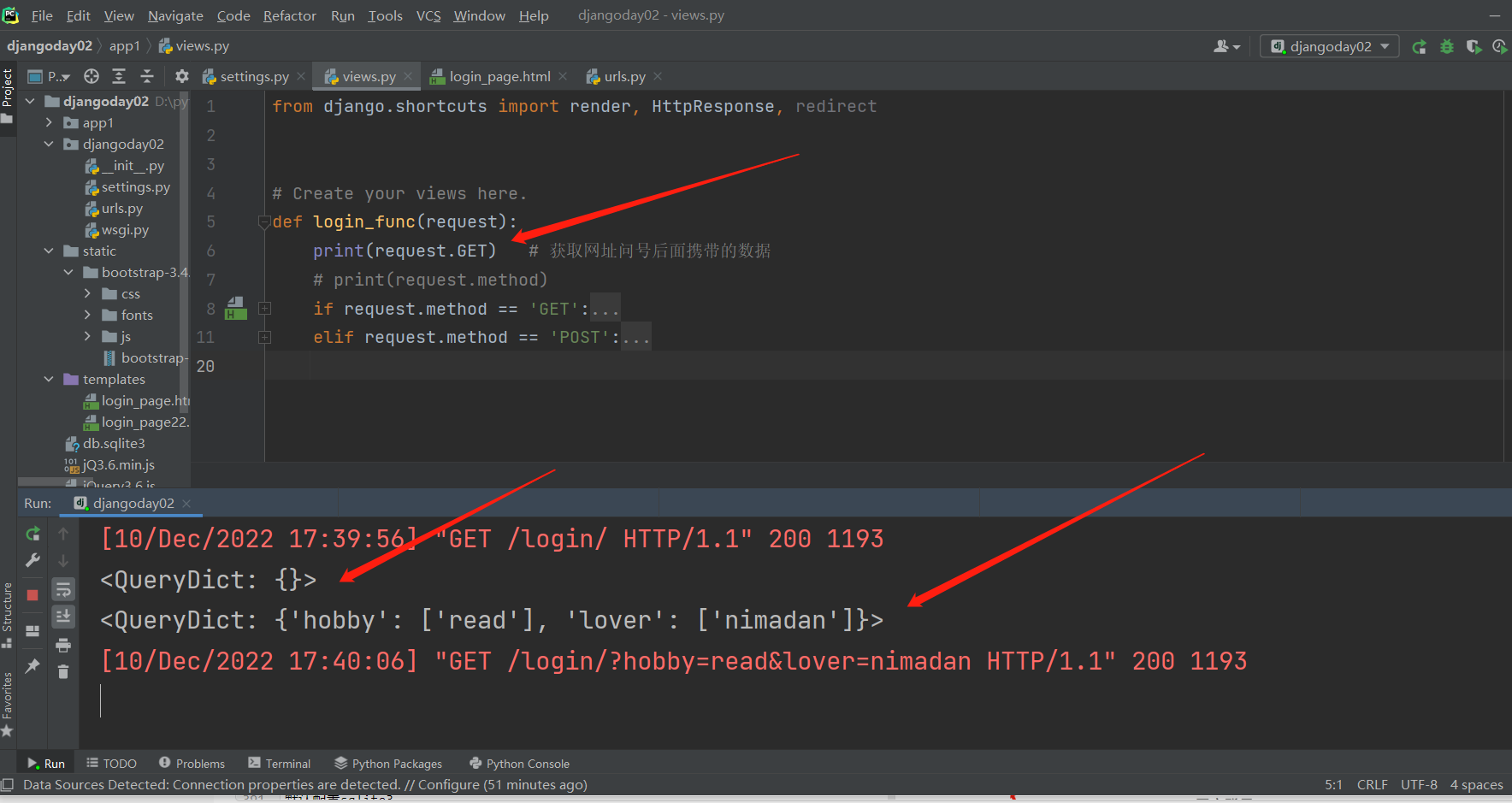
Task: Open the VCS menu
Action: (428, 15)
